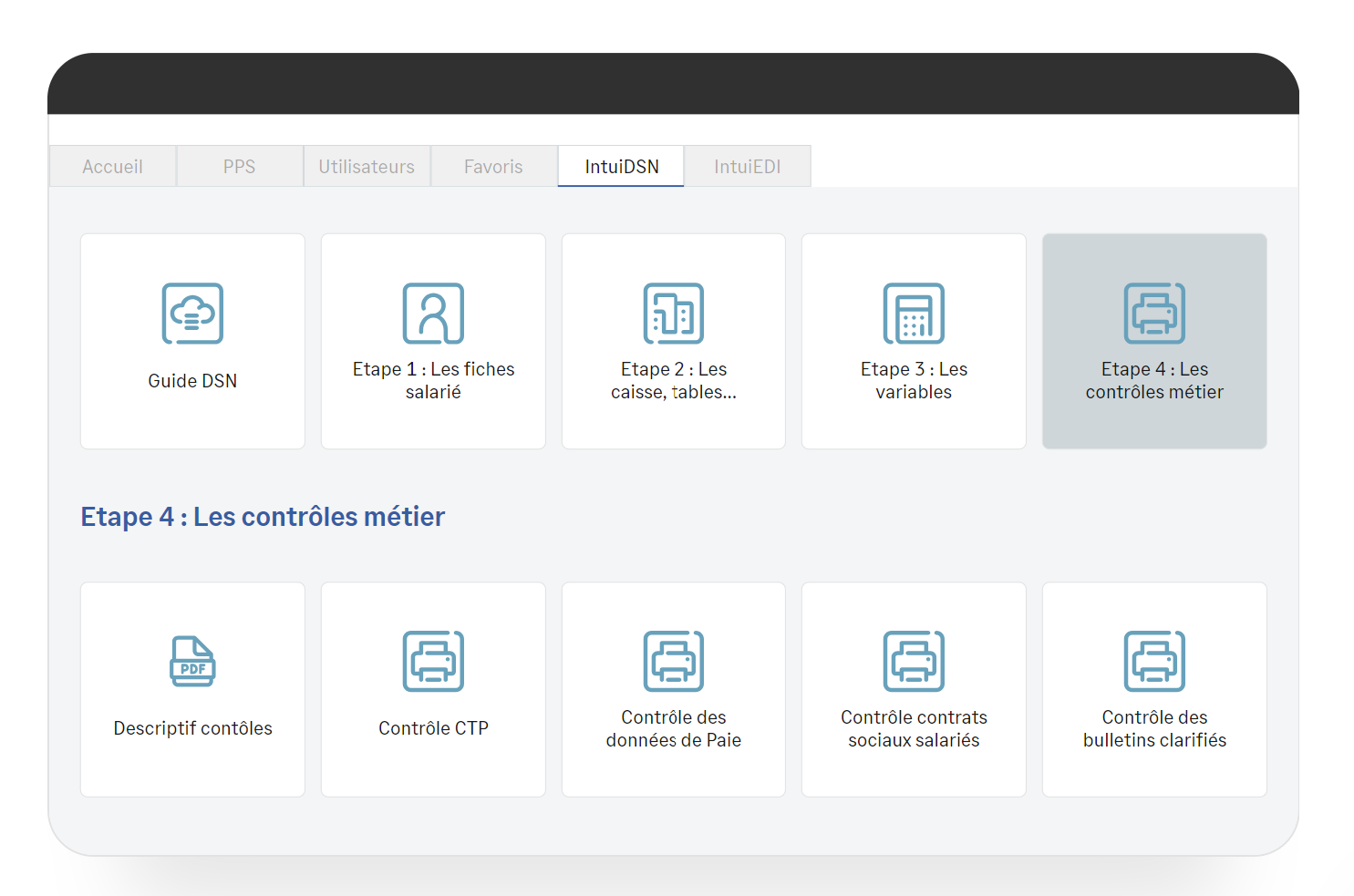Open the Descriptif contôles card
Image resolution: width=1354 pixels, height=896 pixels.
192,688
